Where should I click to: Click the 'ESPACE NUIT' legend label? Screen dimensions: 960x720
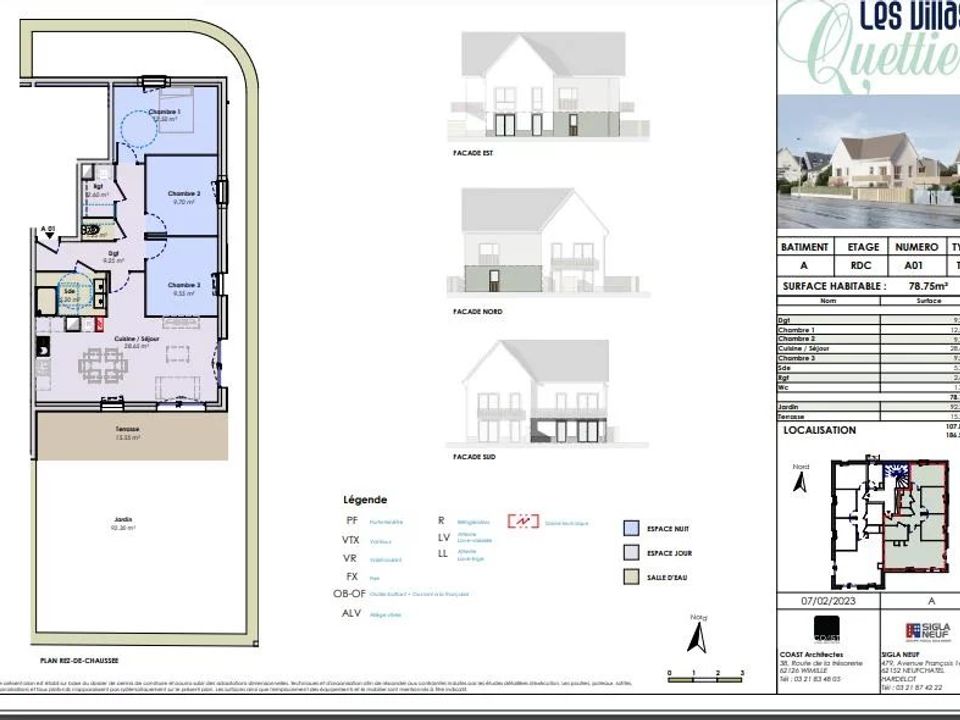point(668,528)
